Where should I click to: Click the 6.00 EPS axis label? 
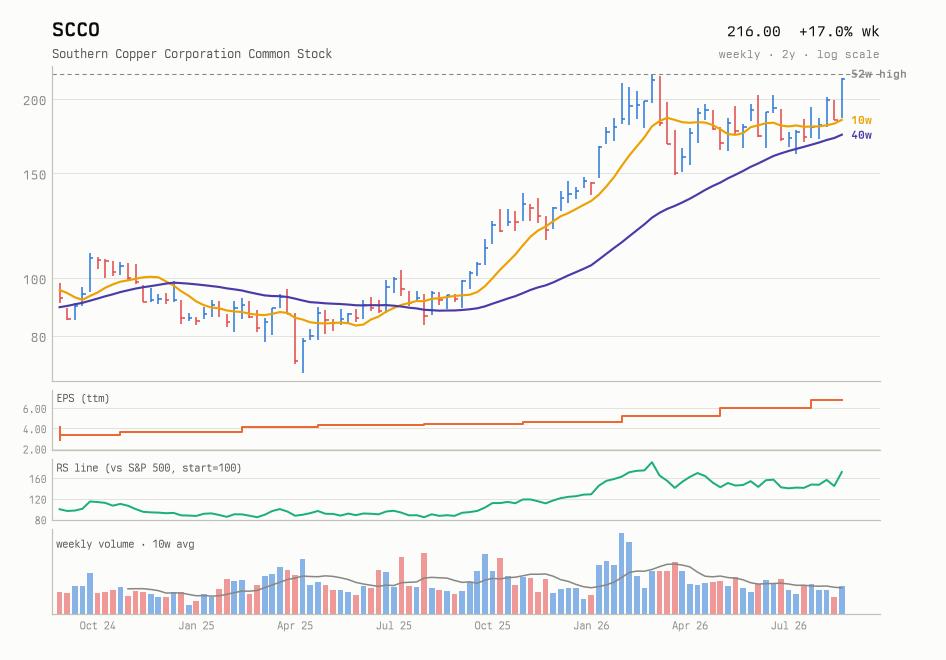click(34, 409)
